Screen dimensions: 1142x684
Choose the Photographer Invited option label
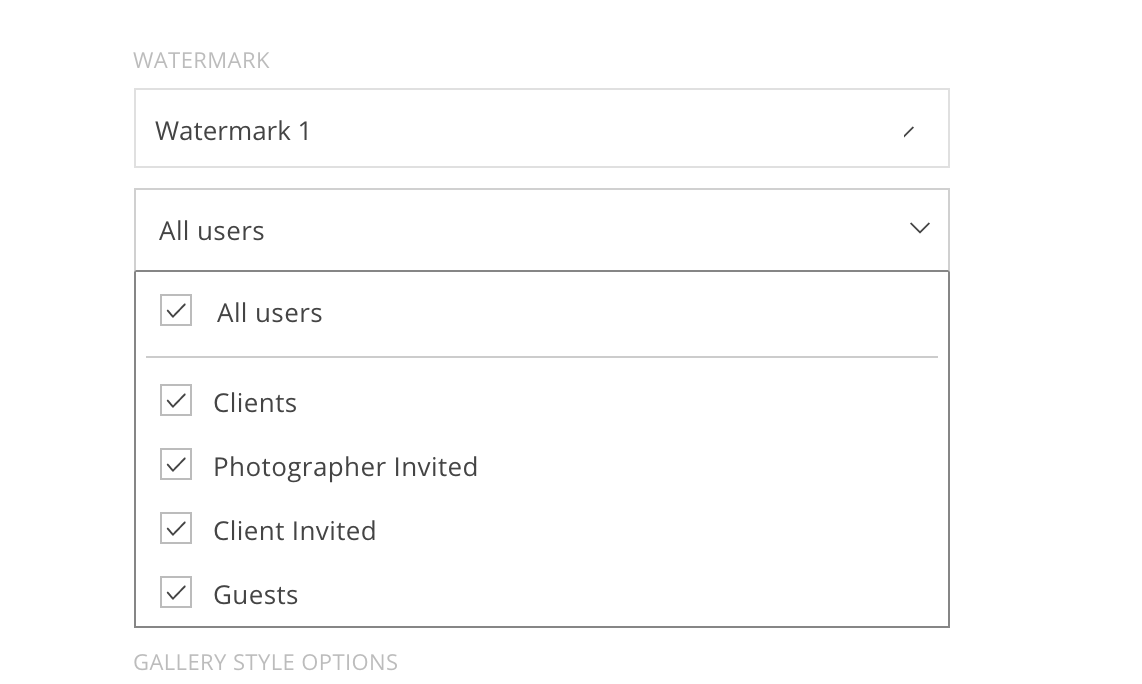[345, 467]
